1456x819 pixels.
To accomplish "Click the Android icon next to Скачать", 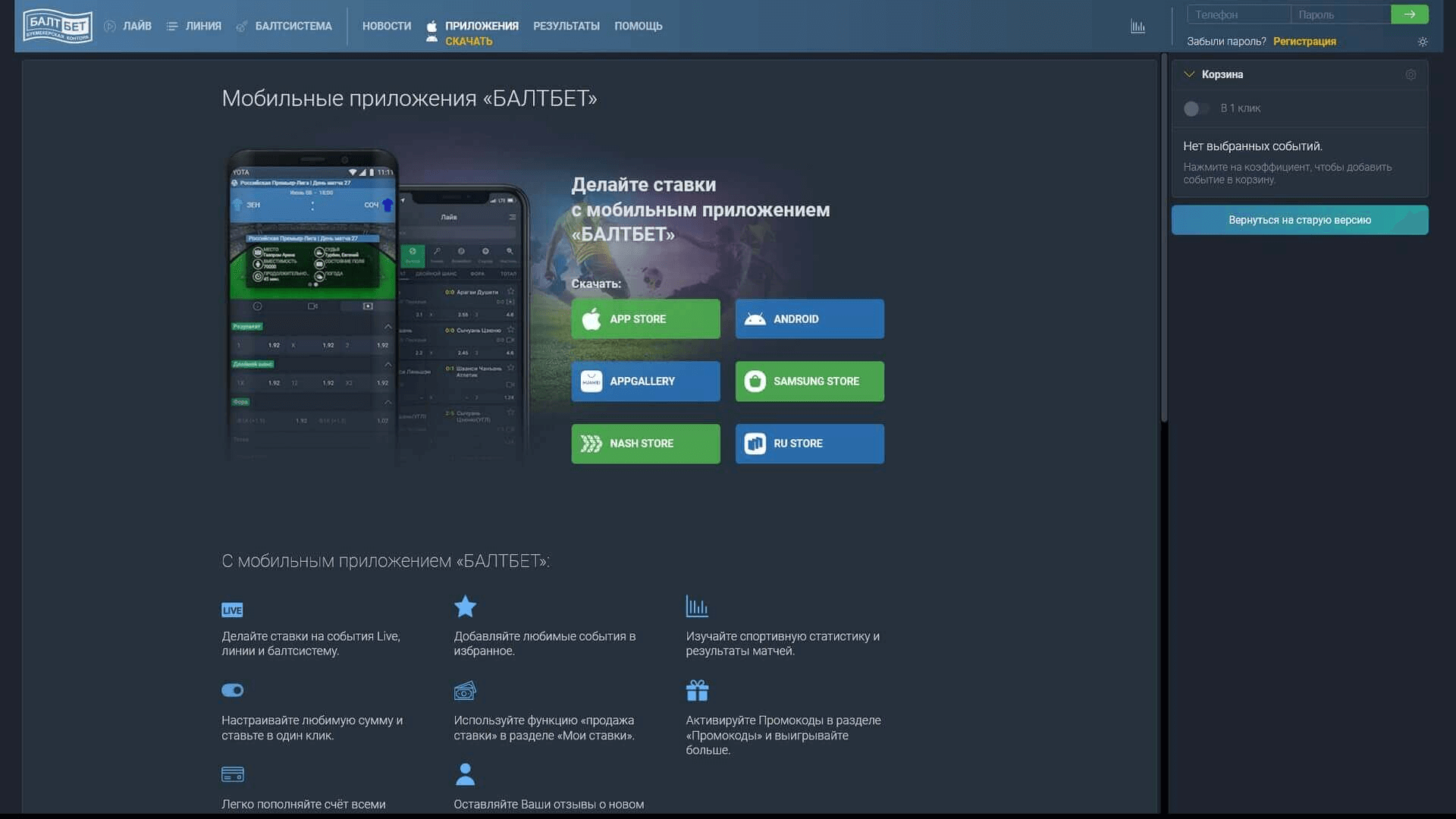I will tap(431, 39).
